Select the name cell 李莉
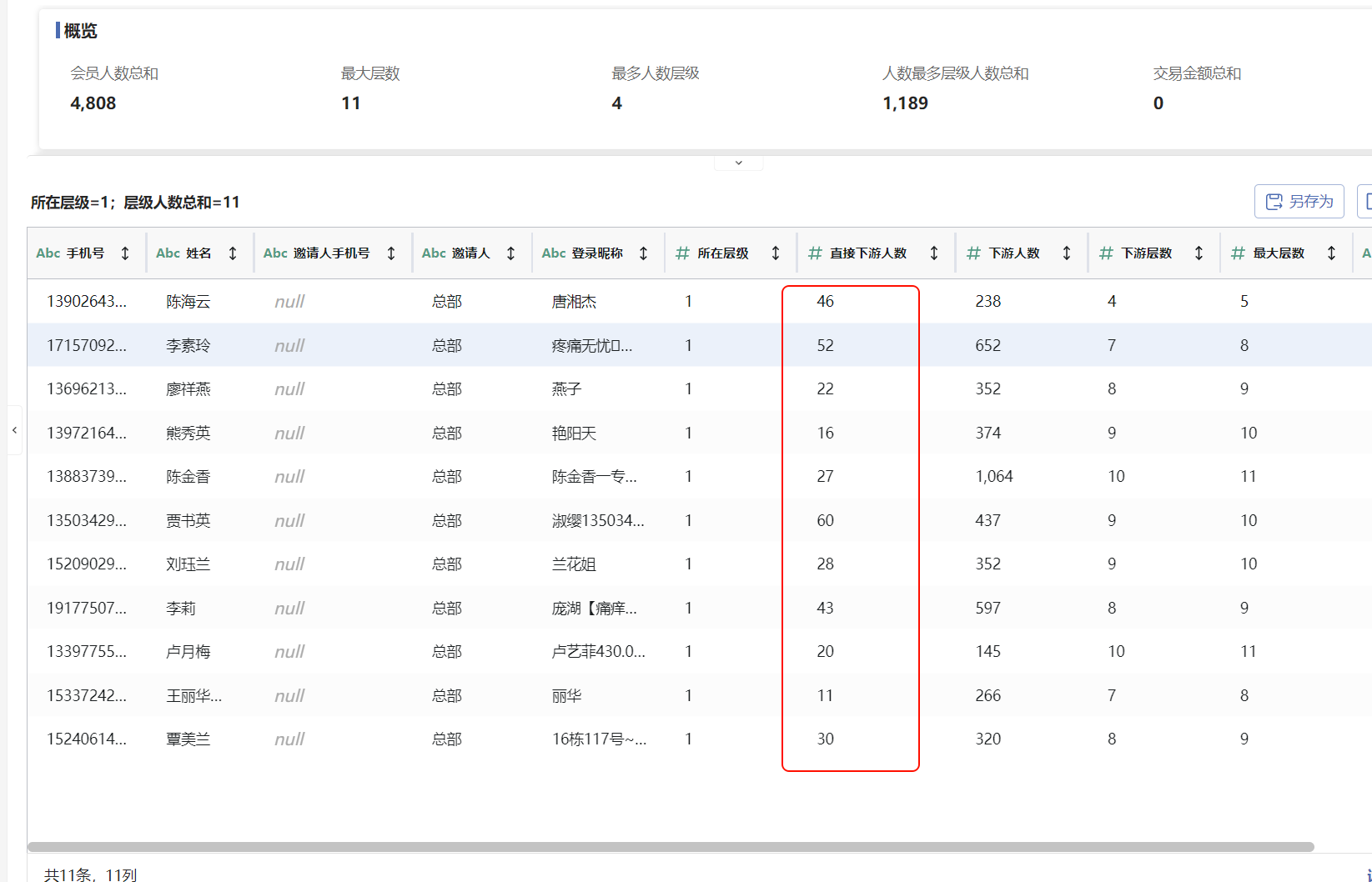Viewport: 1372px width, 882px height. [x=181, y=608]
